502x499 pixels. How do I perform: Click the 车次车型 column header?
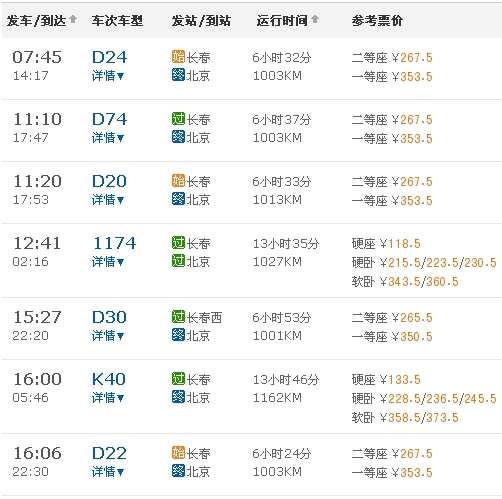click(117, 21)
